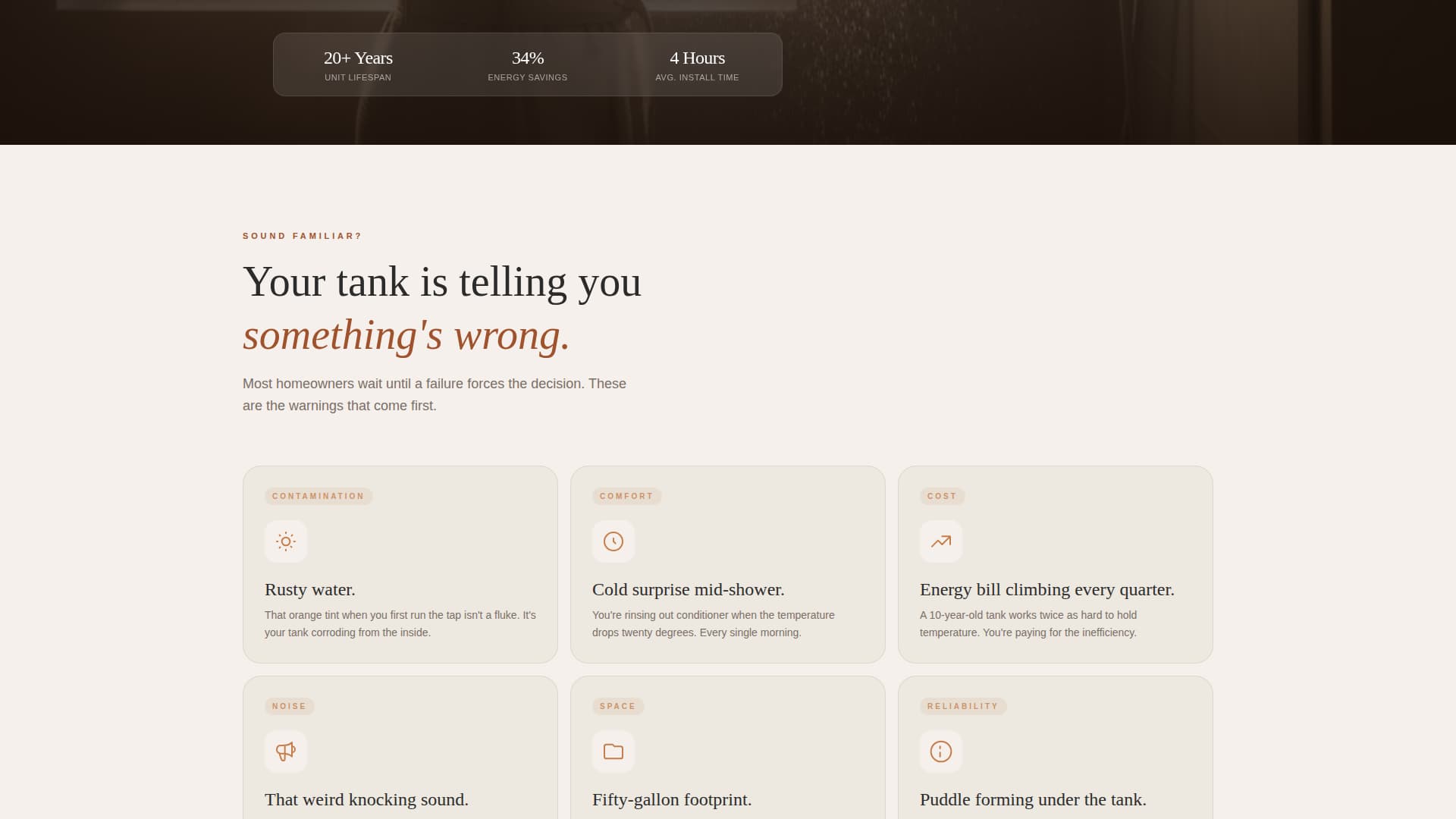Click the folder icon in Space card
The height and width of the screenshot is (819, 1456).
pos(613,752)
